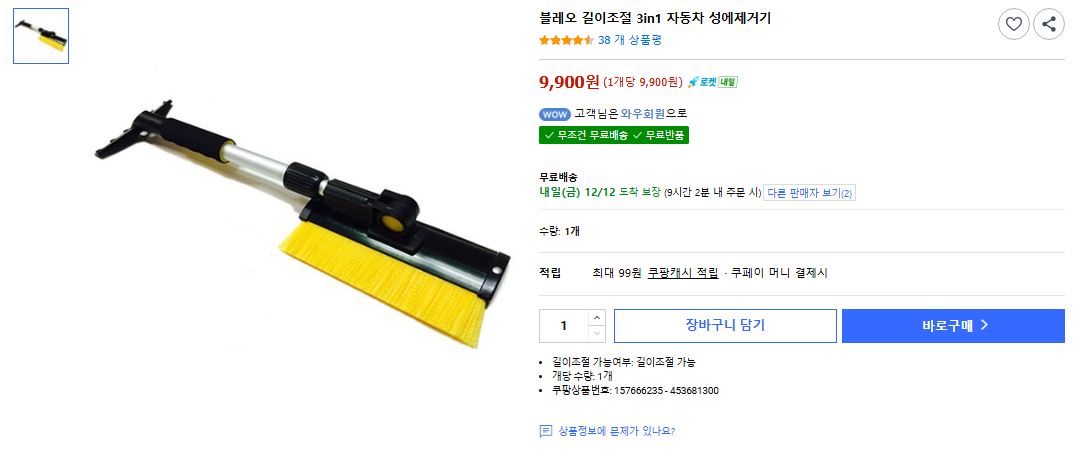Image resolution: width=1079 pixels, height=450 pixels.
Task: Click the star rating icons
Action: tap(566, 40)
